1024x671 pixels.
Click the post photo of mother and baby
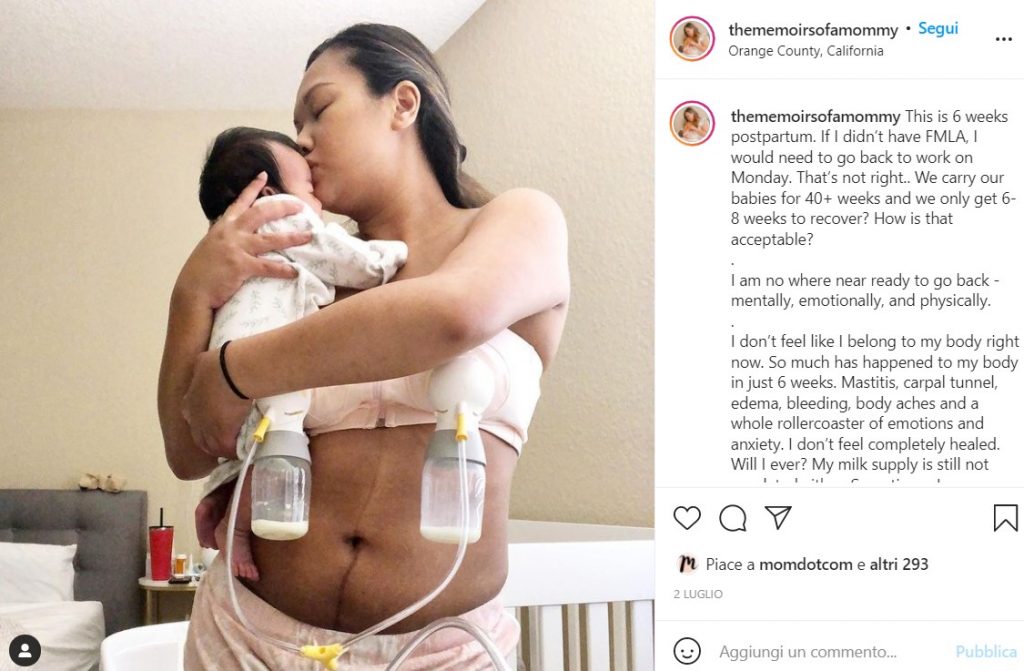click(327, 335)
